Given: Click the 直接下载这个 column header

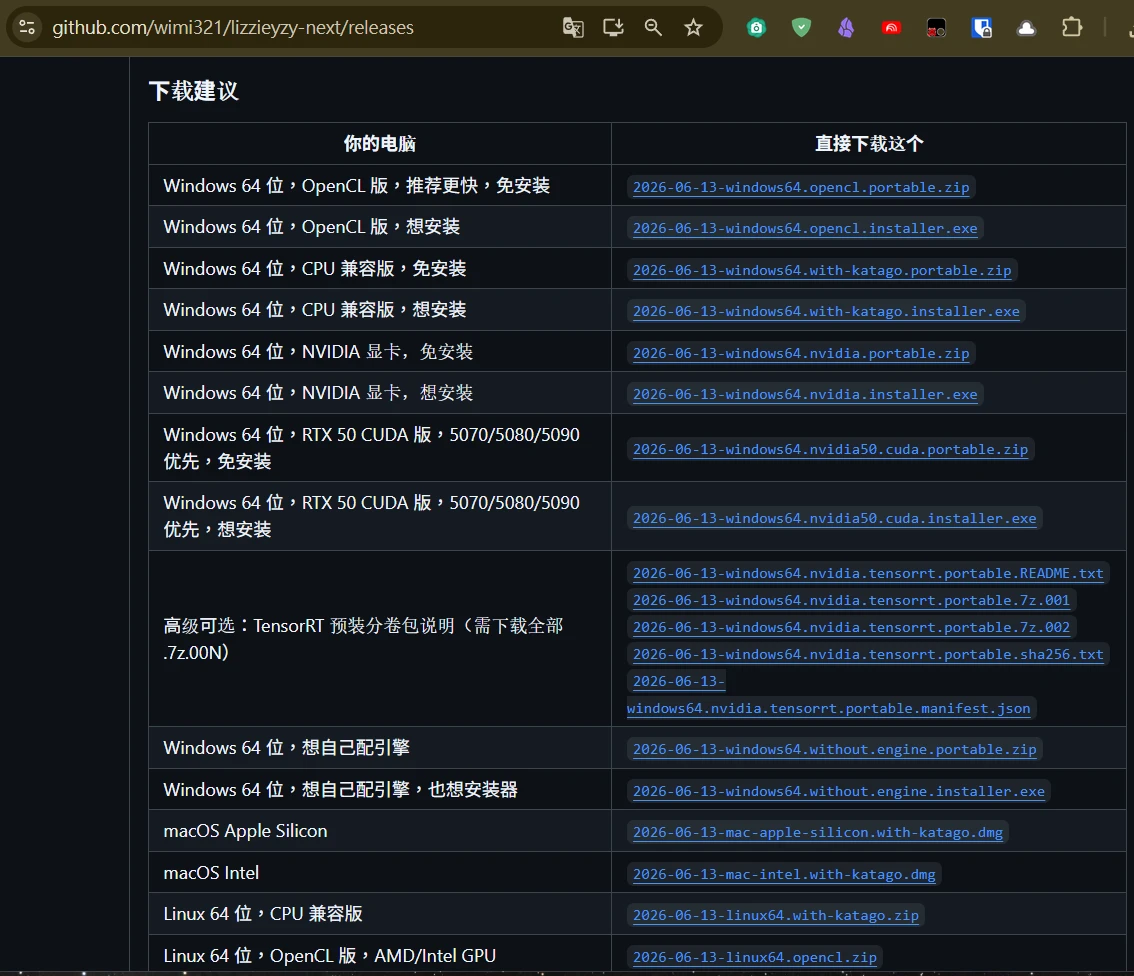Looking at the screenshot, I should [x=869, y=144].
